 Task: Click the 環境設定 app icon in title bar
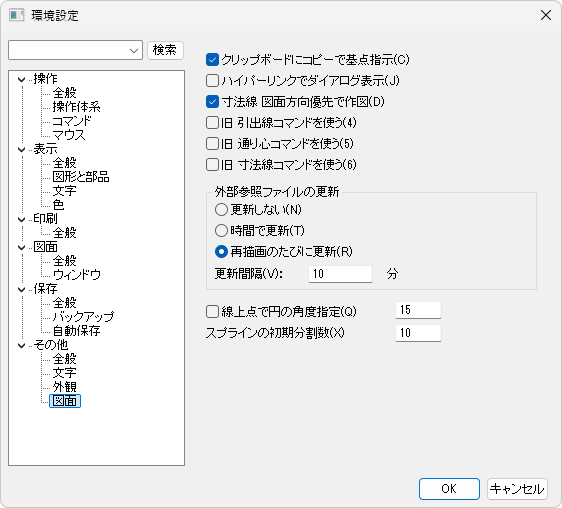coord(16,15)
